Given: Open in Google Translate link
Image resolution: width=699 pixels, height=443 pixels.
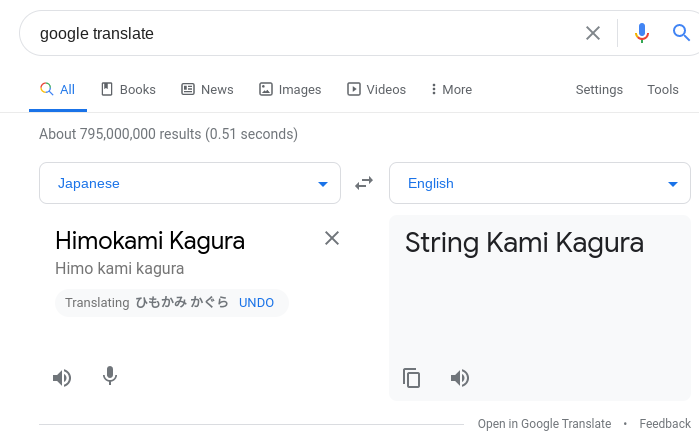Looking at the screenshot, I should pyautogui.click(x=544, y=424).
